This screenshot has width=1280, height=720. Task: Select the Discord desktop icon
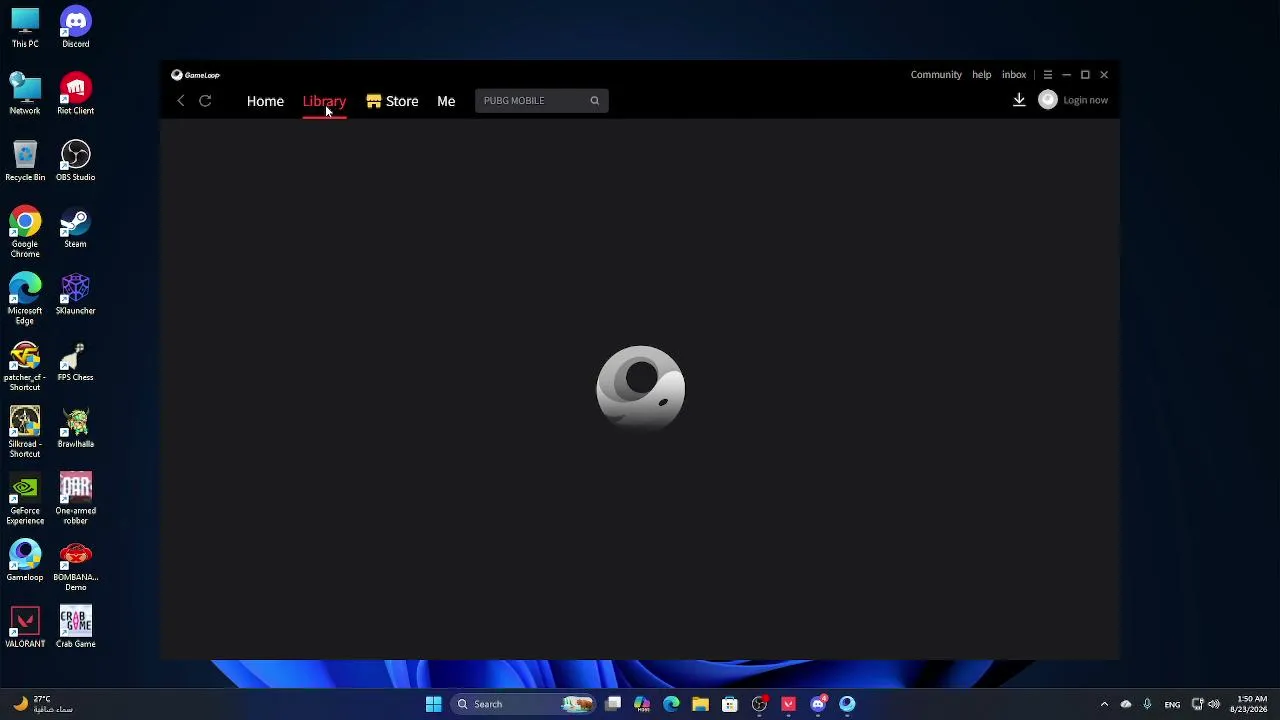pos(75,28)
